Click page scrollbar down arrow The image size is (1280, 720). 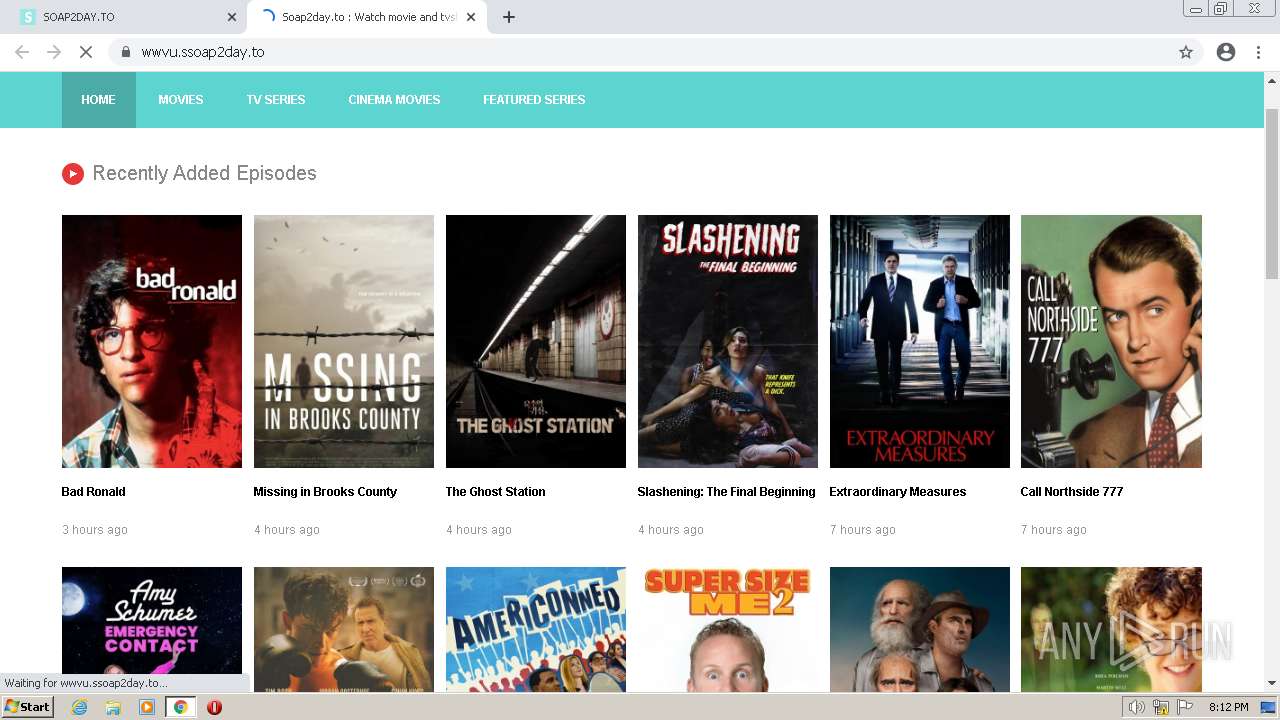(x=1272, y=684)
